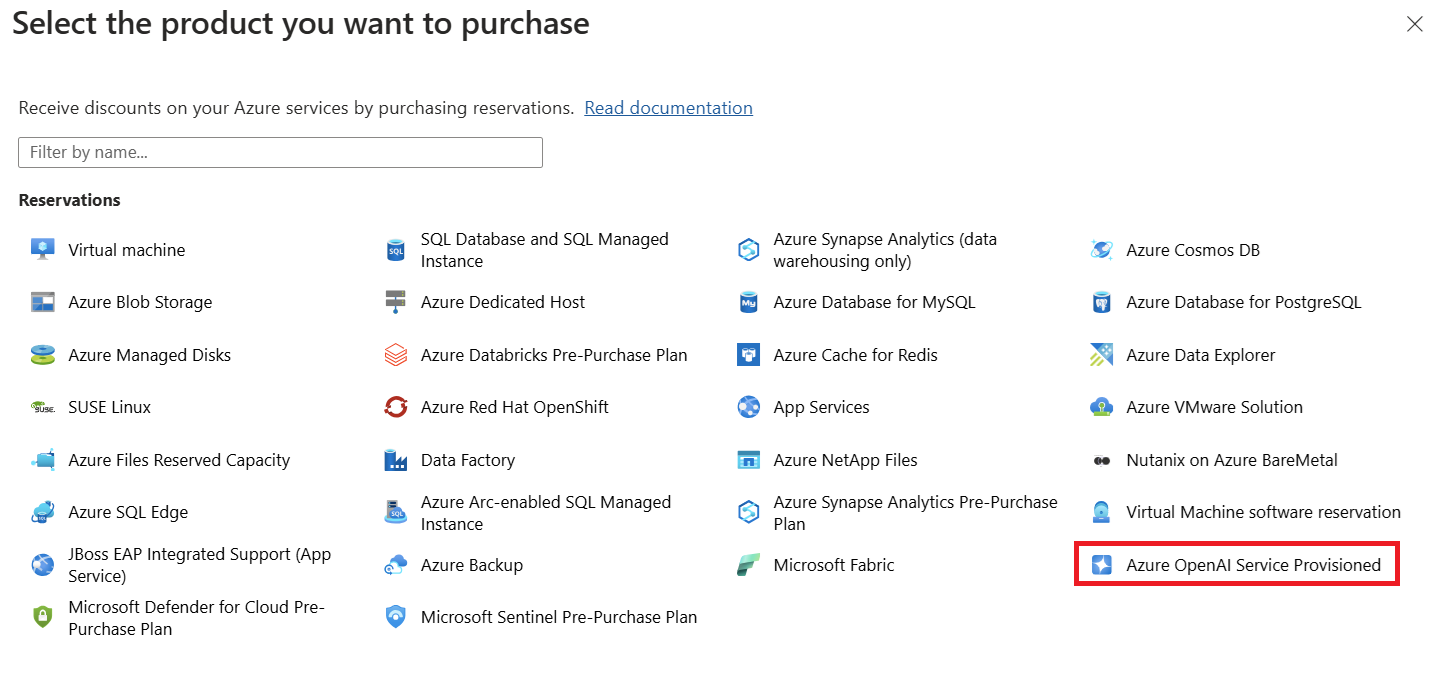Click the Azure Databricks Pre-Purchase Plan icon
Image resolution: width=1451 pixels, height=680 pixels.
(x=395, y=355)
